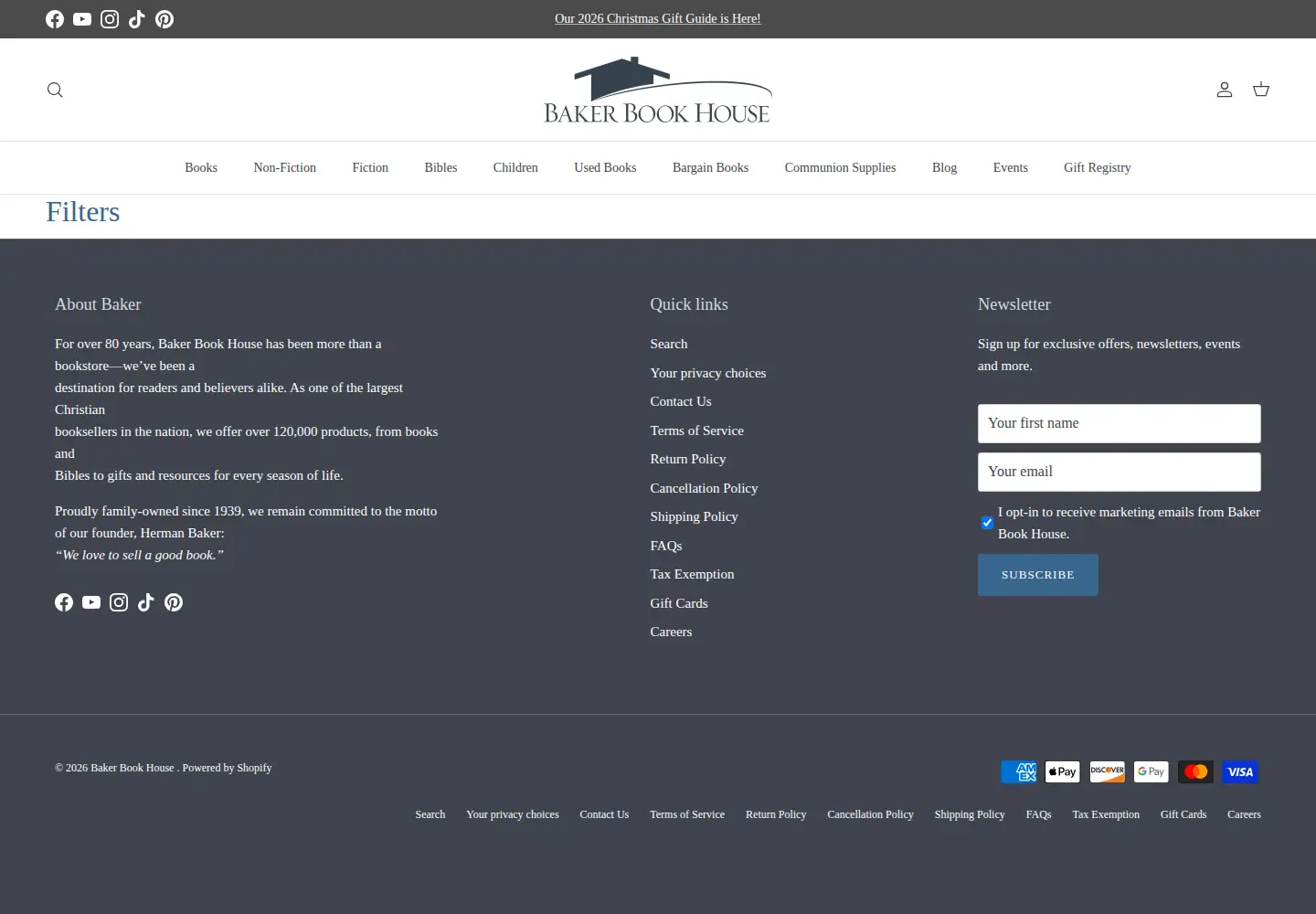Click the Mastercard payment icon
1316x914 pixels.
pyautogui.click(x=1195, y=771)
